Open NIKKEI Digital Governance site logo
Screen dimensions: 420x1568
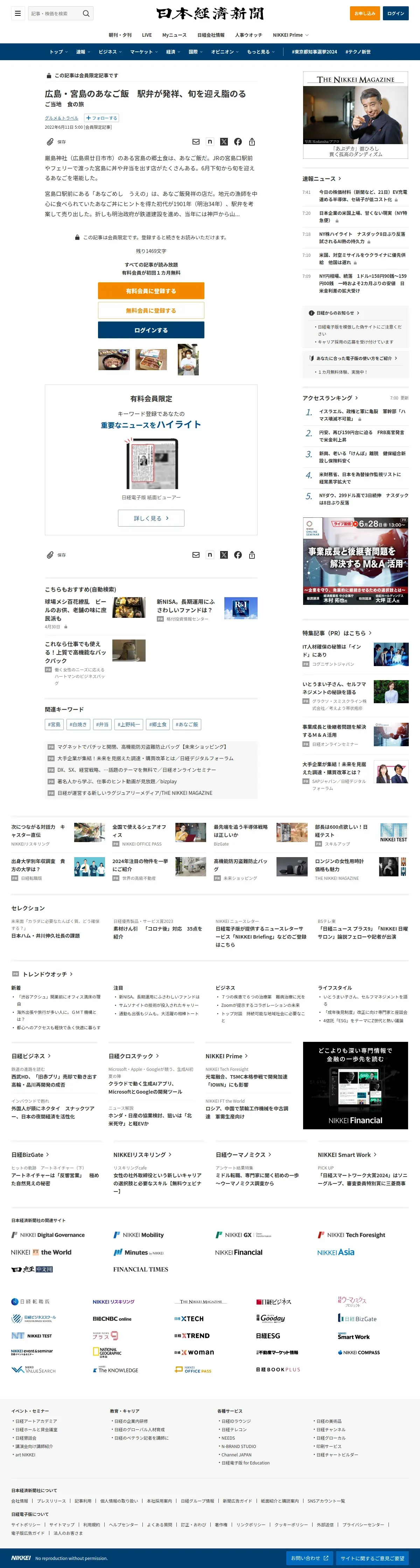pos(48,1235)
